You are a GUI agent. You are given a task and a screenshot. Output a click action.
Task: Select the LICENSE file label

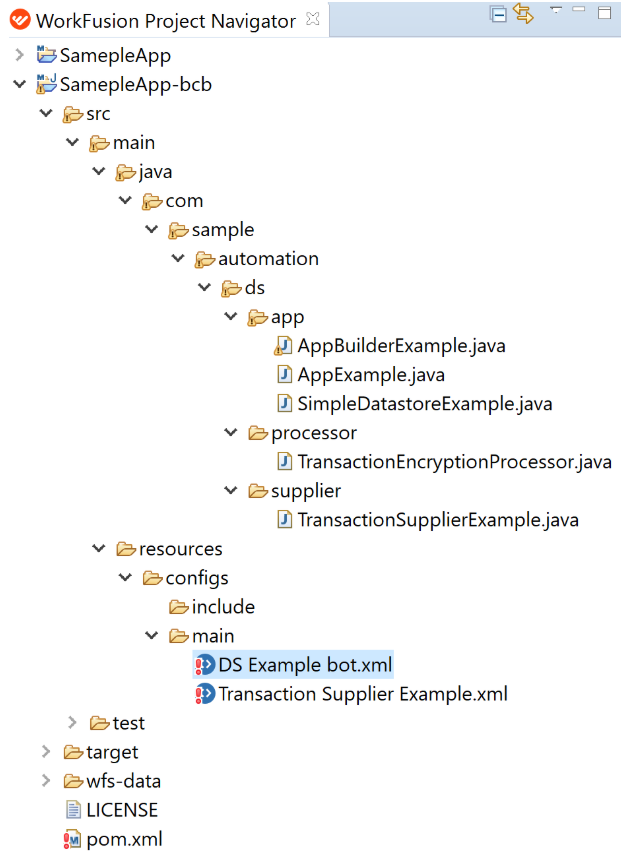tap(122, 810)
